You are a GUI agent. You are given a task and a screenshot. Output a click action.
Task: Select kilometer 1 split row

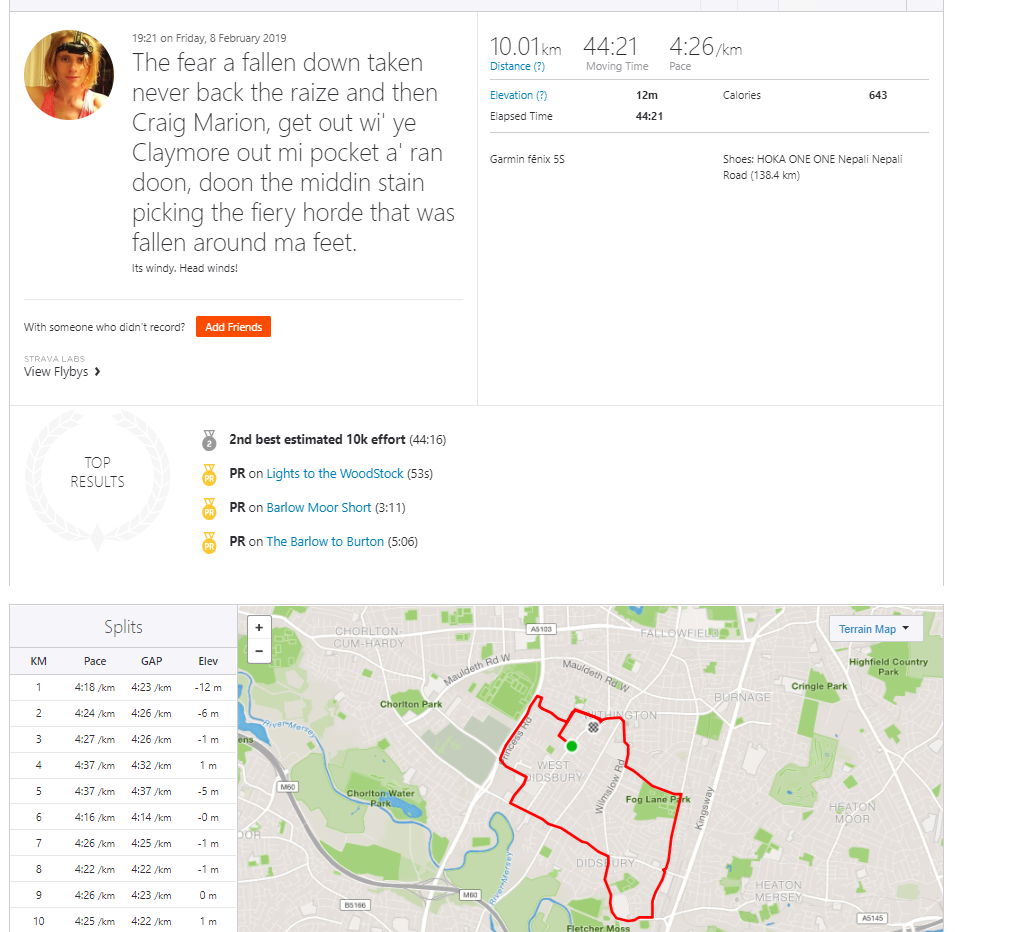point(123,687)
